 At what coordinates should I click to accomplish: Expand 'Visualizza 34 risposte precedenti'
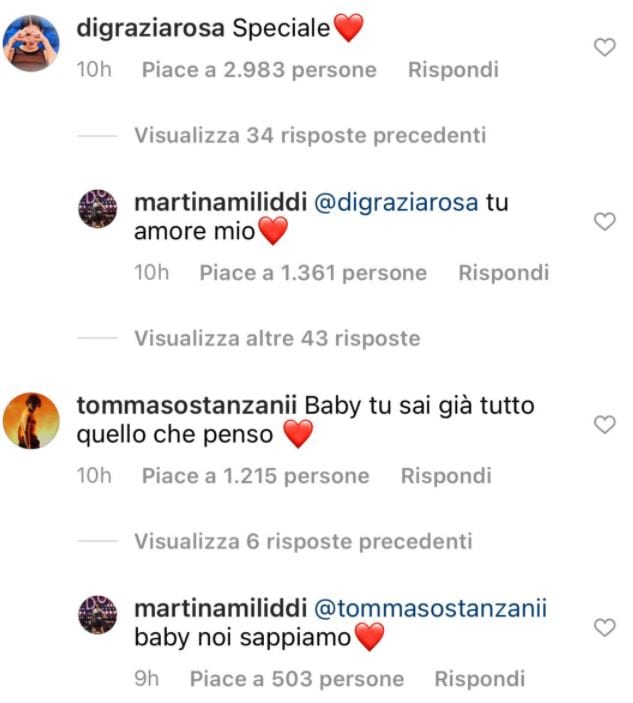click(x=310, y=135)
